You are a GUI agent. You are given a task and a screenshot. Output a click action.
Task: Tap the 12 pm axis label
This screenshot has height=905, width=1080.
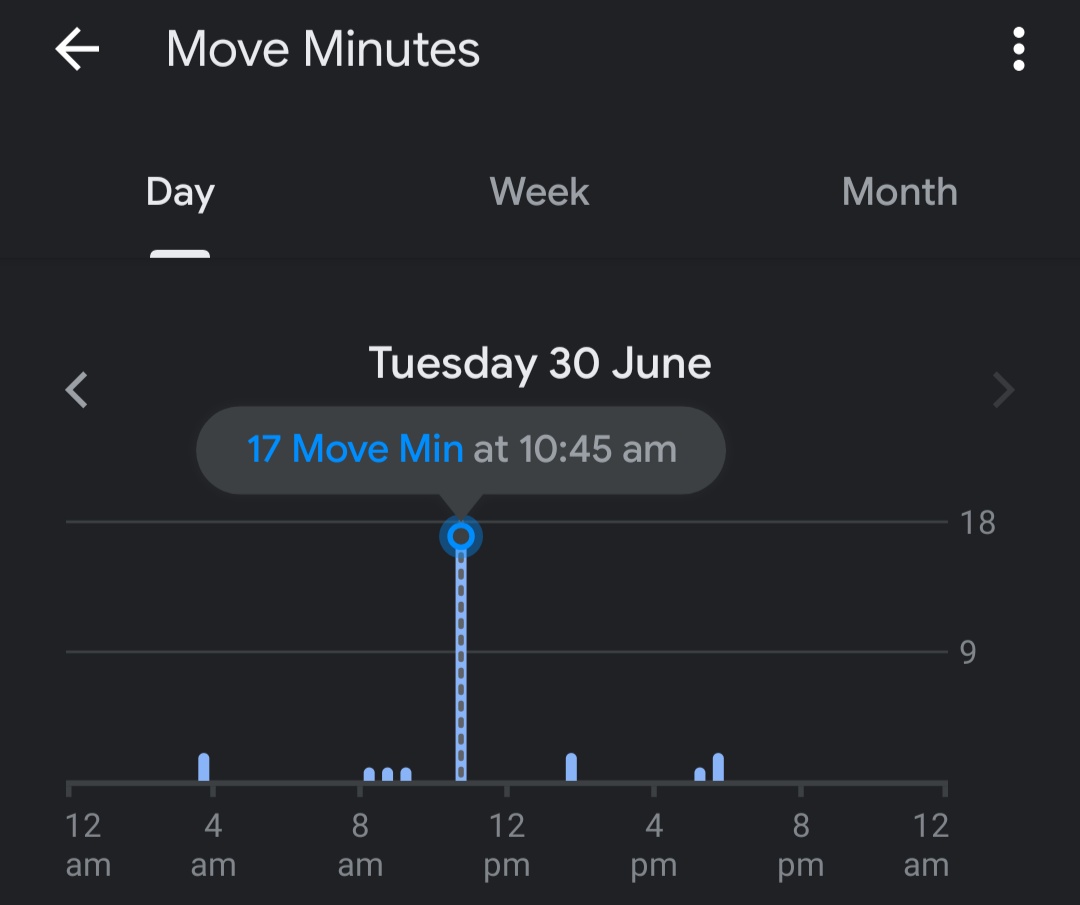(506, 845)
